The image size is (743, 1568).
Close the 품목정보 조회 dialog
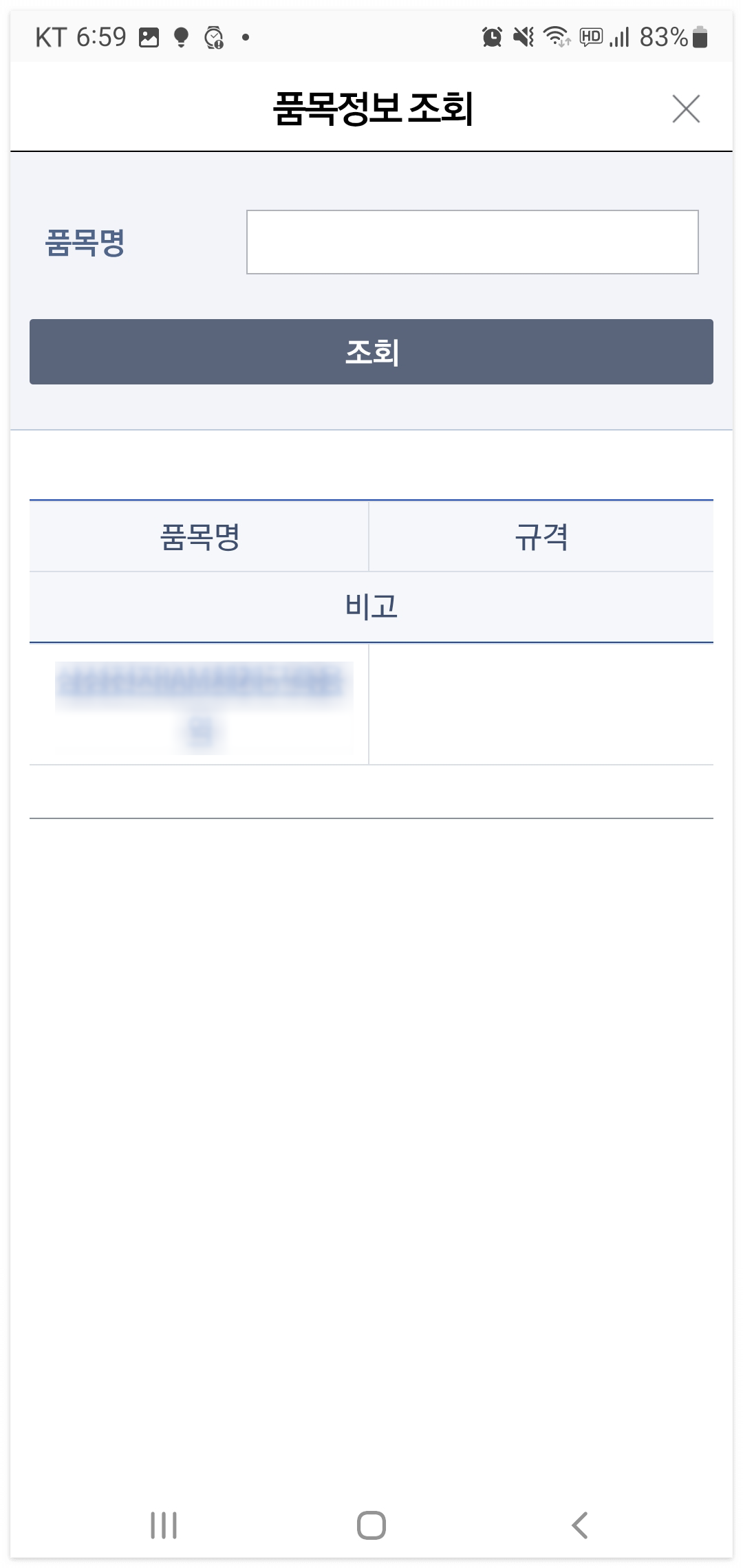[686, 109]
